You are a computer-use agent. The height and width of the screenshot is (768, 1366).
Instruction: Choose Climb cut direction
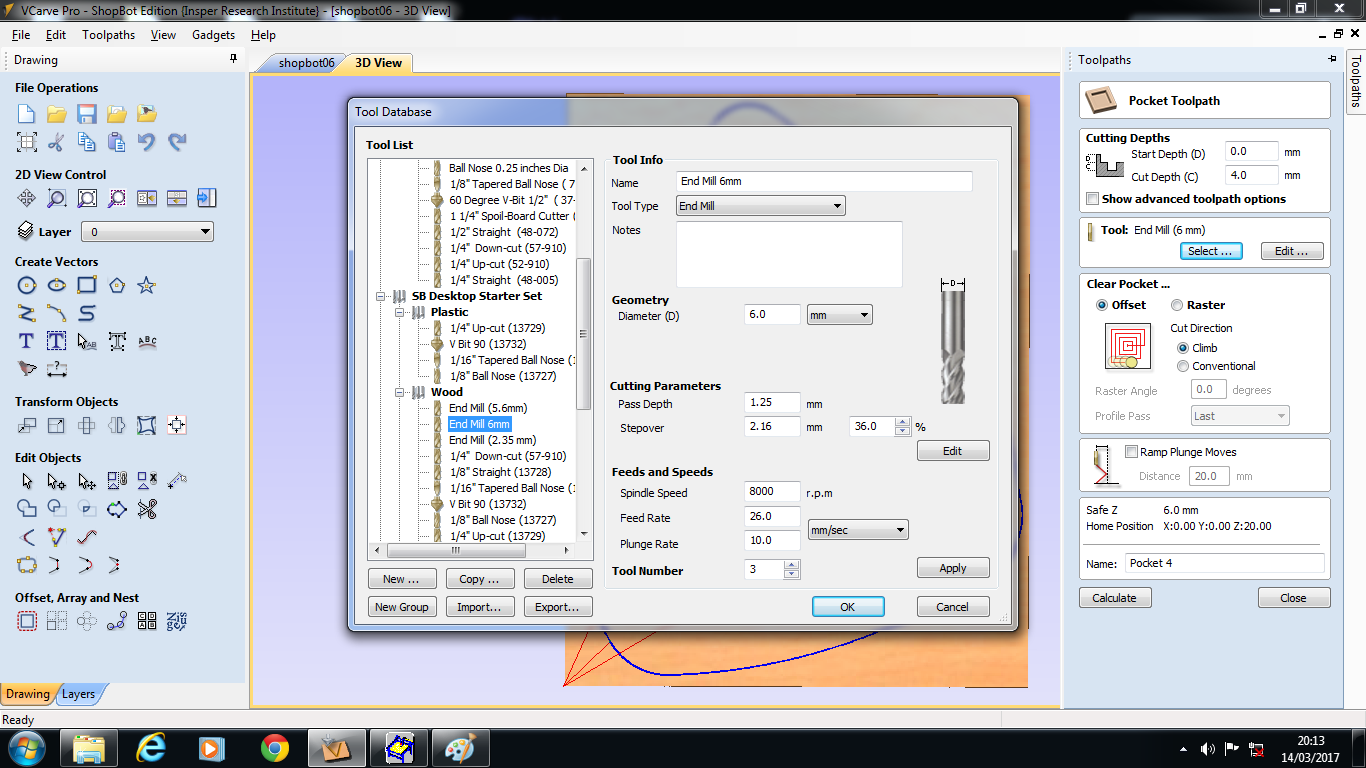click(x=1184, y=348)
